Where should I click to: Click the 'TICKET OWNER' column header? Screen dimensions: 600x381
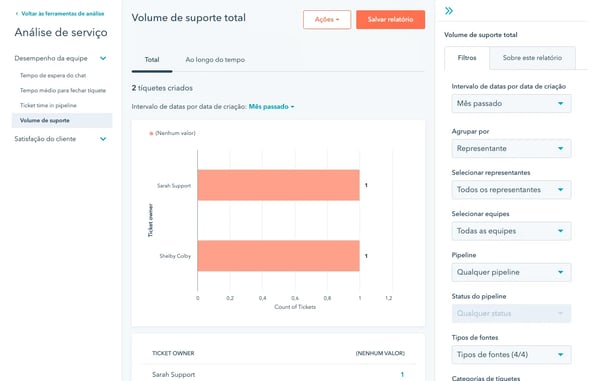pos(173,353)
